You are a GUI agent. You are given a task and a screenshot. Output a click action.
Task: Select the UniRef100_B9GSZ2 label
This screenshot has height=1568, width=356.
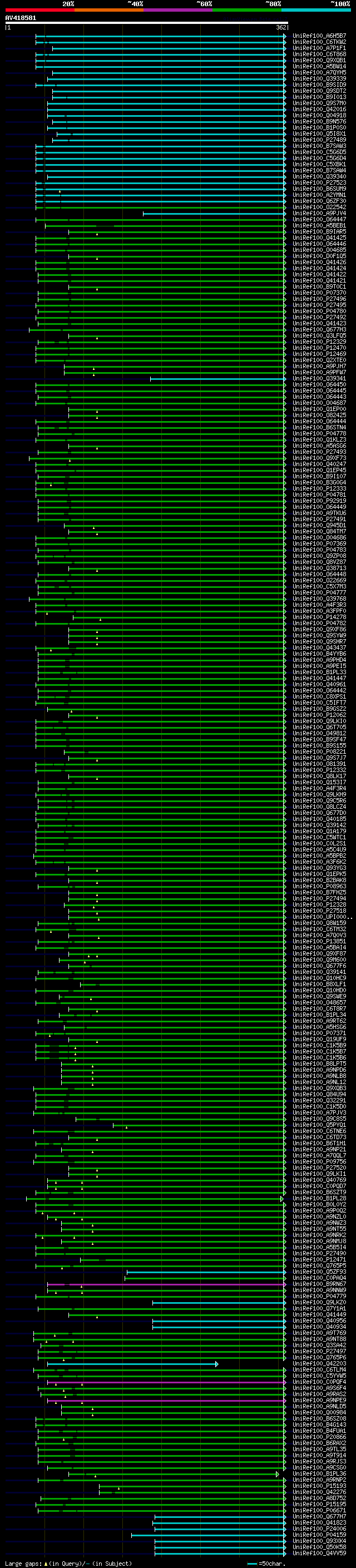[x=319, y=709]
